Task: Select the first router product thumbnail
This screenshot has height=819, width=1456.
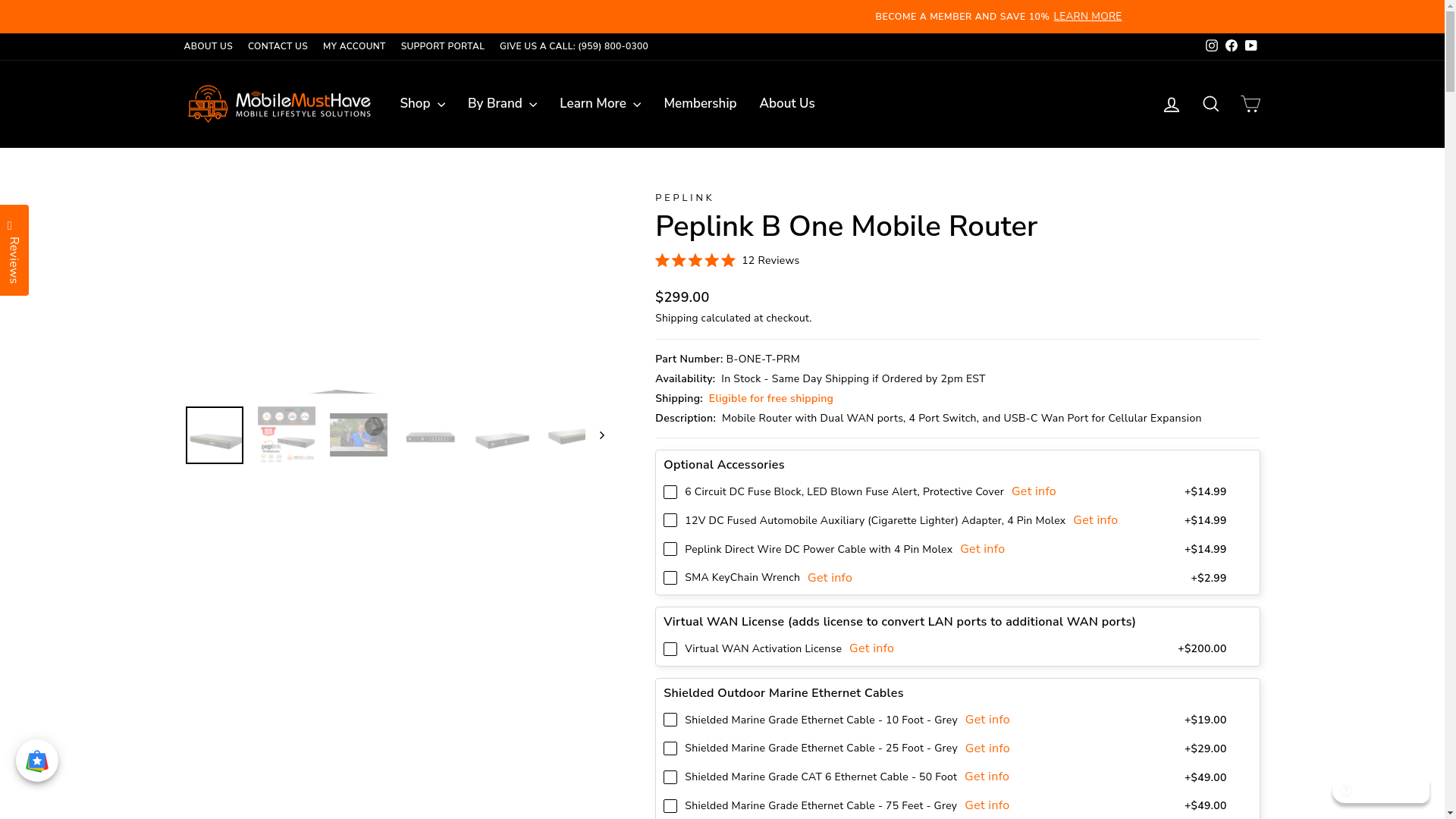Action: point(215,435)
